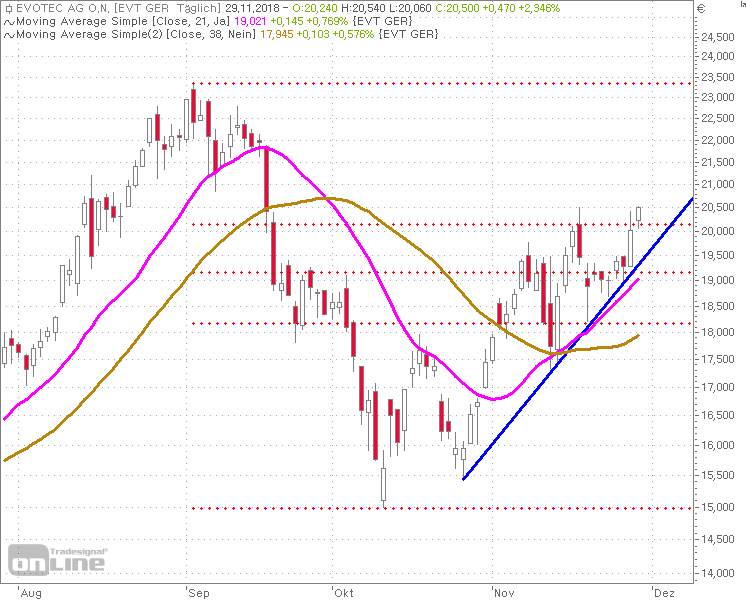Click the +0,769% change of first average
The height and width of the screenshot is (600, 746).
tap(327, 21)
